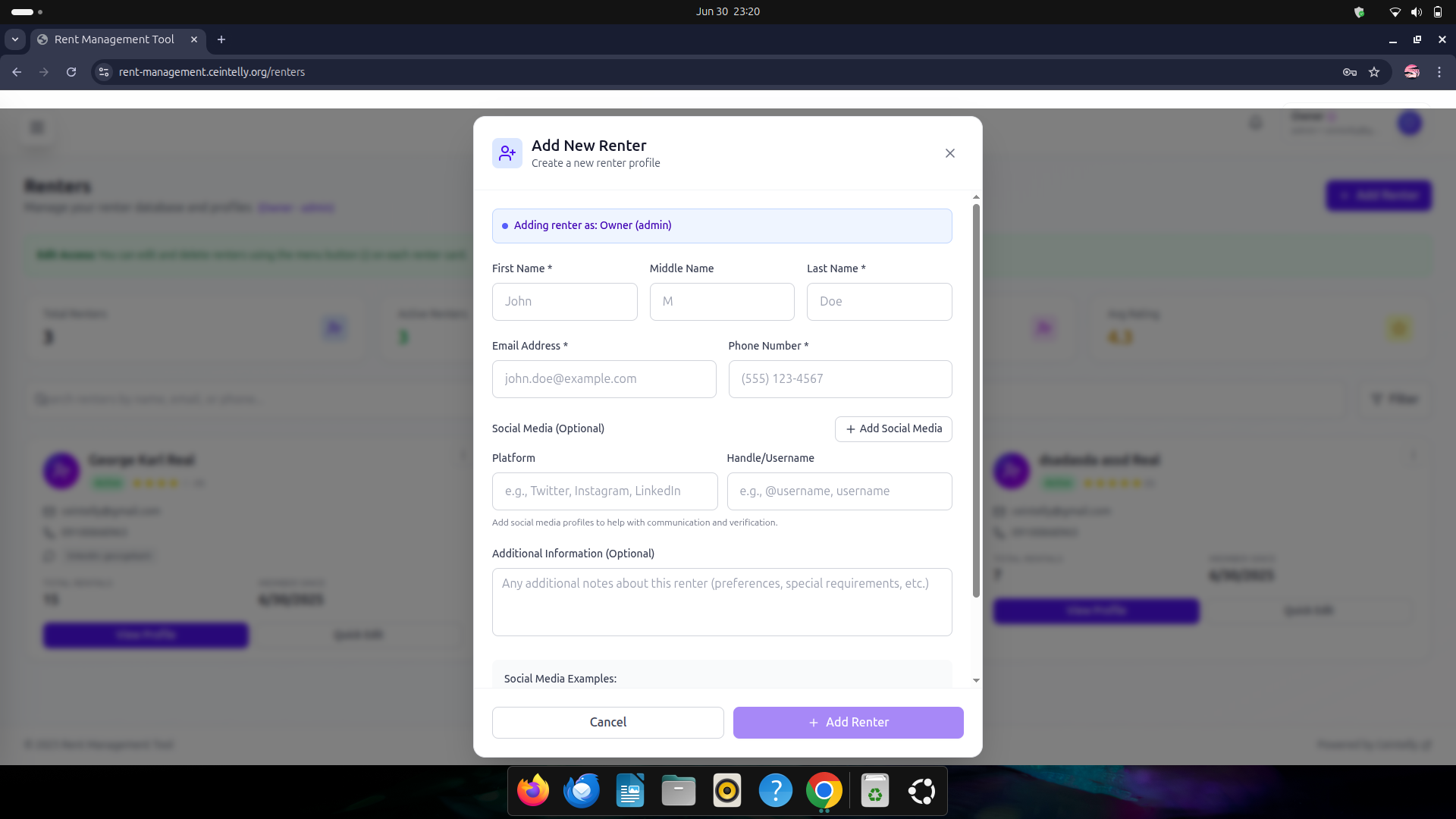Viewport: 1456px width, 819px height.
Task: Expand the tab search dropdown arrow
Action: (x=14, y=39)
